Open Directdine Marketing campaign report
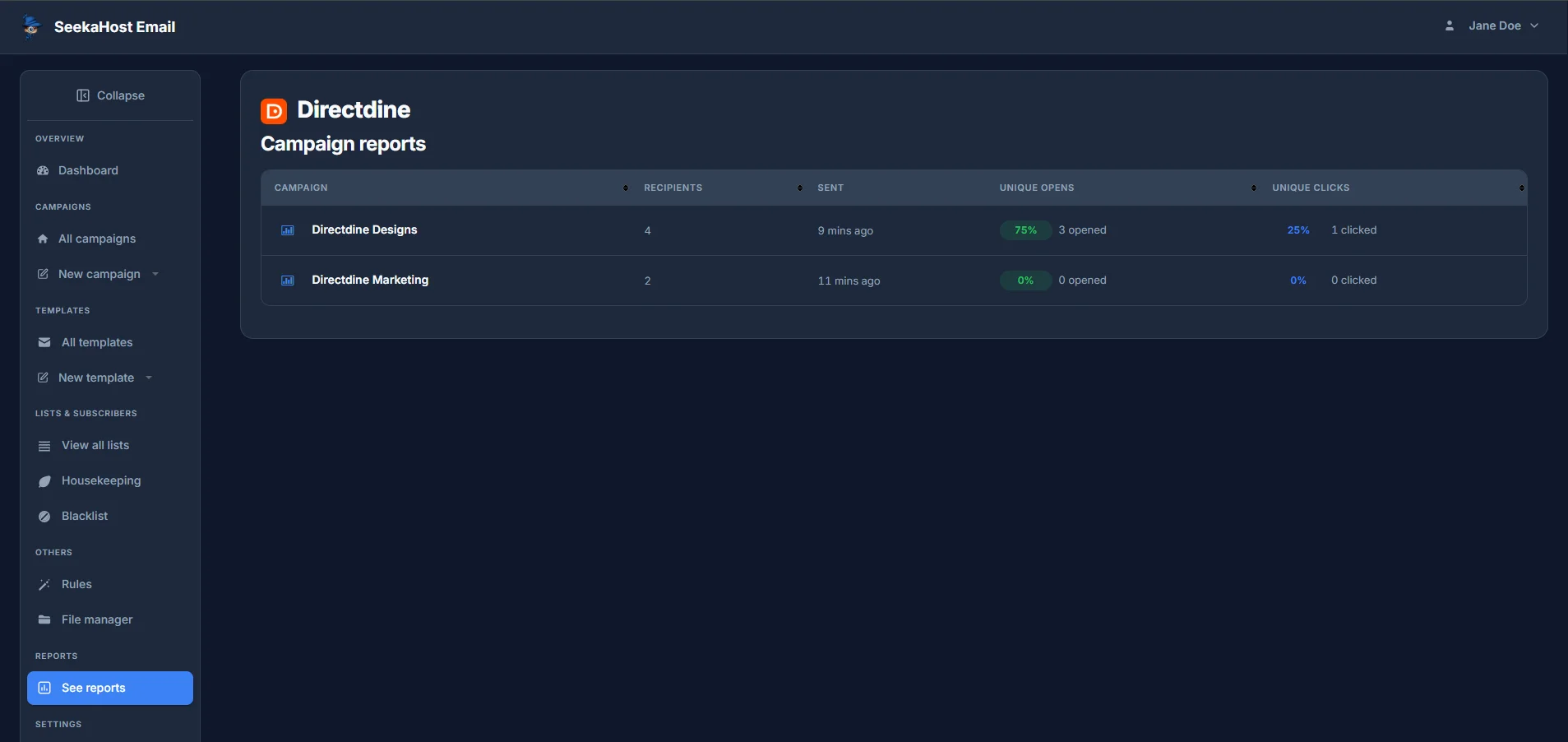Screen dimensions: 1568x742 pyautogui.click(x=370, y=280)
